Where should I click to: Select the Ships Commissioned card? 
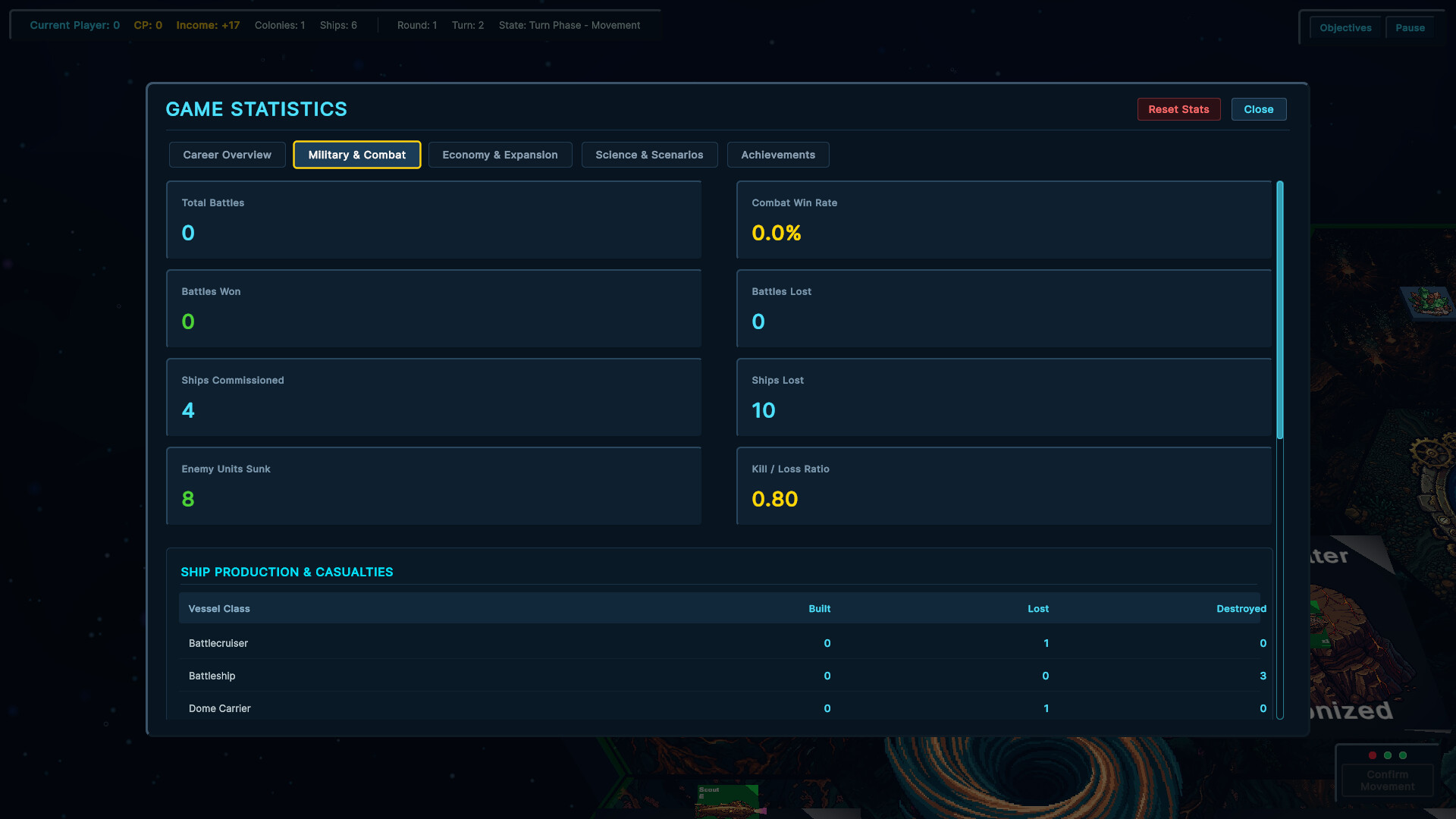[434, 397]
